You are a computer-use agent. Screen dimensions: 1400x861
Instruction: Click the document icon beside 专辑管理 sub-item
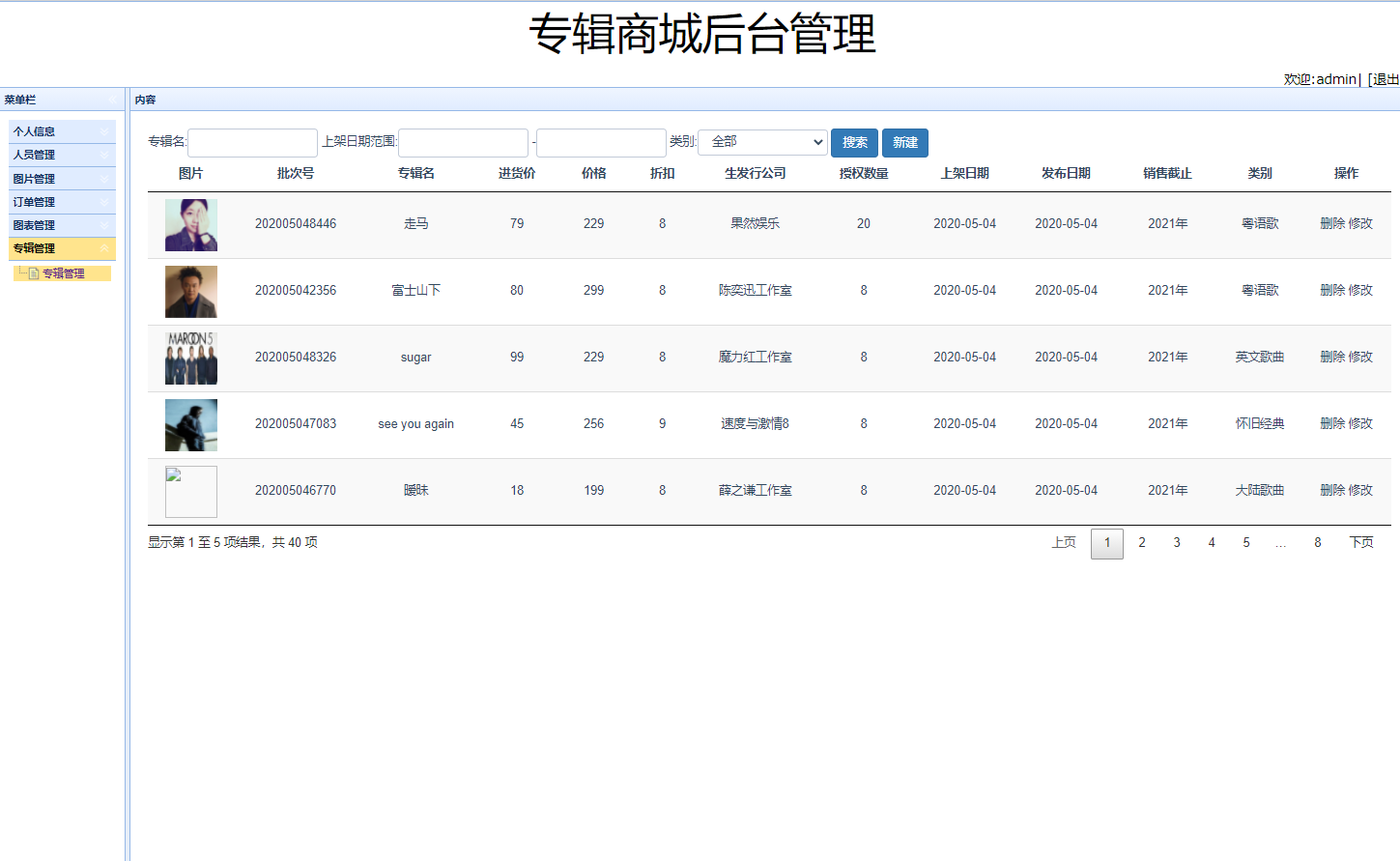click(x=33, y=273)
